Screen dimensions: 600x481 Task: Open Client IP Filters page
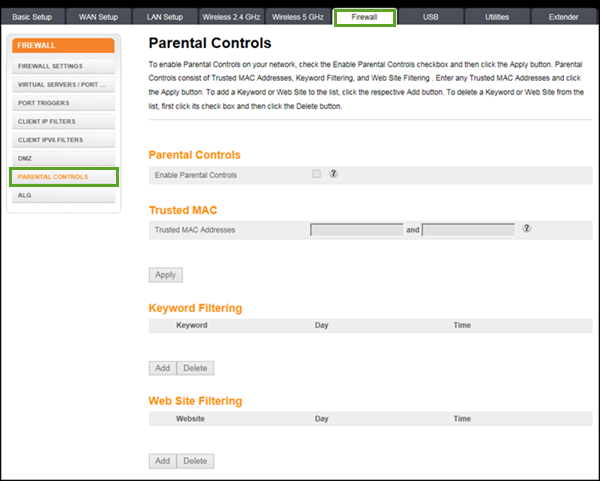(62, 121)
